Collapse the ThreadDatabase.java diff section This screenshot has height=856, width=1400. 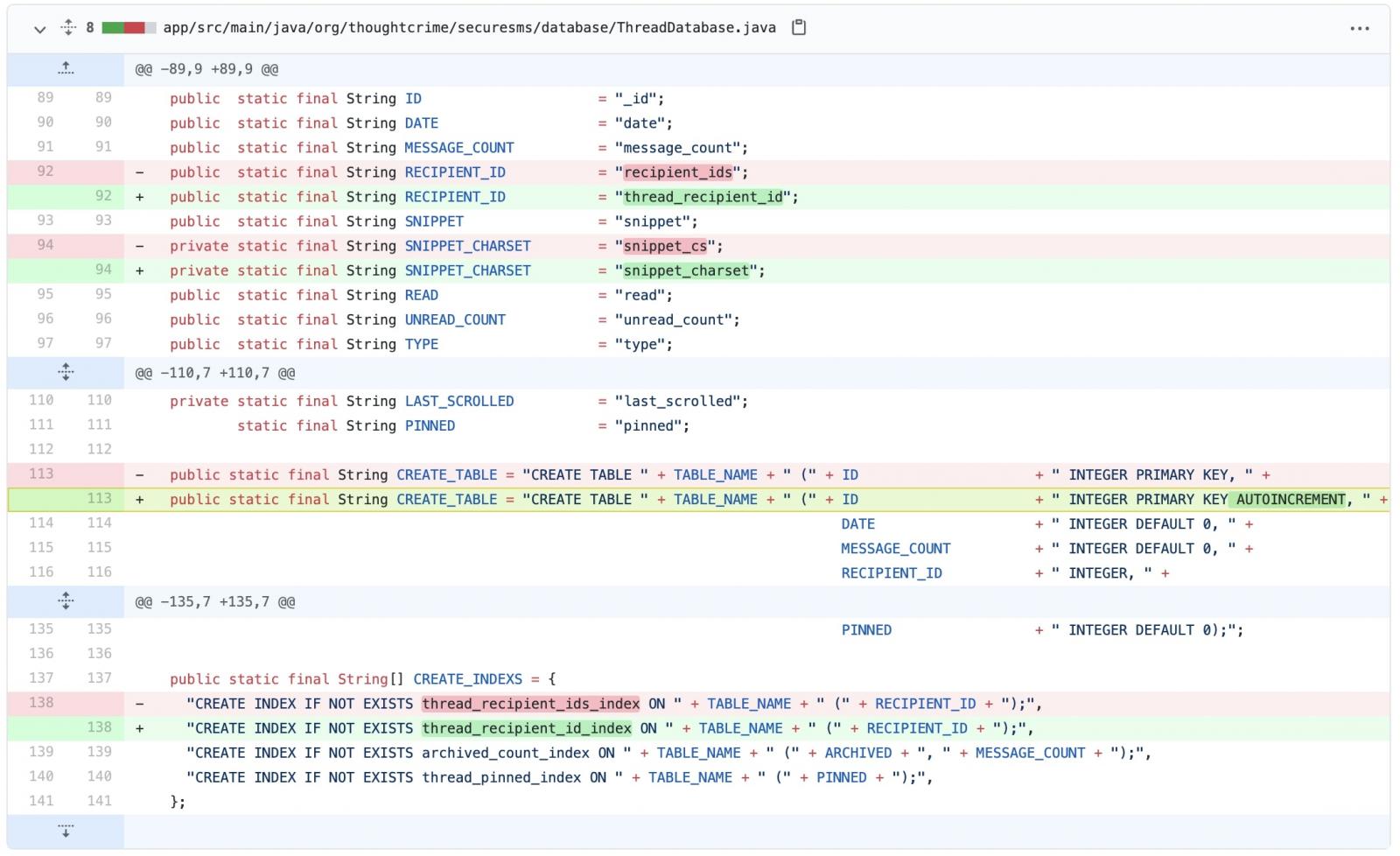pyautogui.click(x=39, y=29)
